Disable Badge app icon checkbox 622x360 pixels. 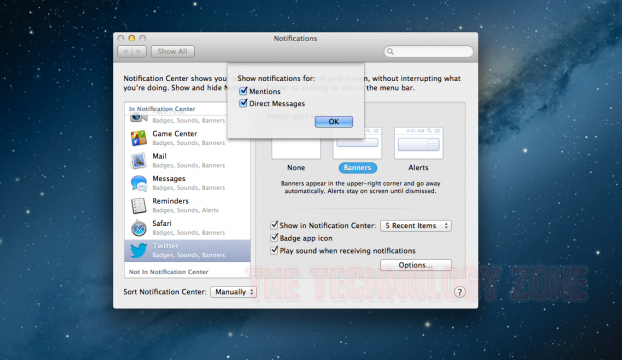274,238
